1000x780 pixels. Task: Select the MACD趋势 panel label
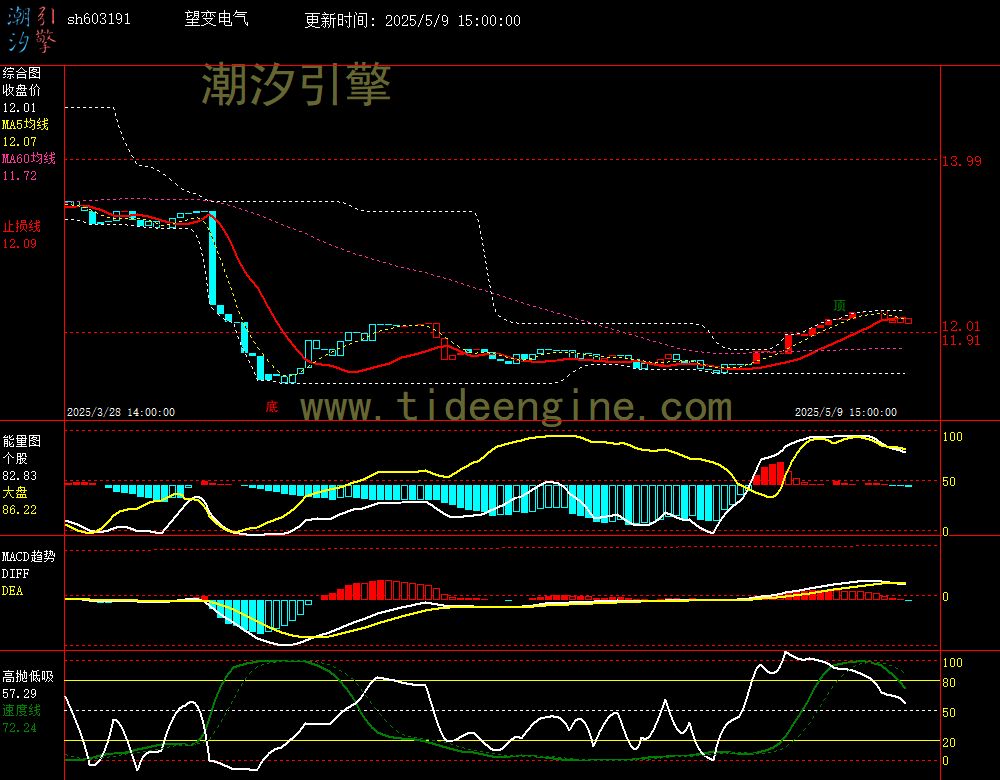[x=29, y=556]
